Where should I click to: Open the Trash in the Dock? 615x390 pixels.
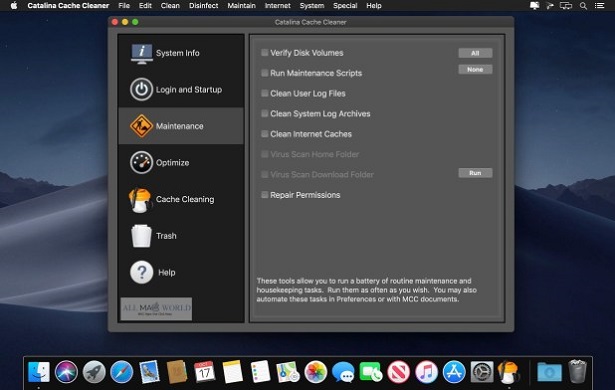coord(577,371)
